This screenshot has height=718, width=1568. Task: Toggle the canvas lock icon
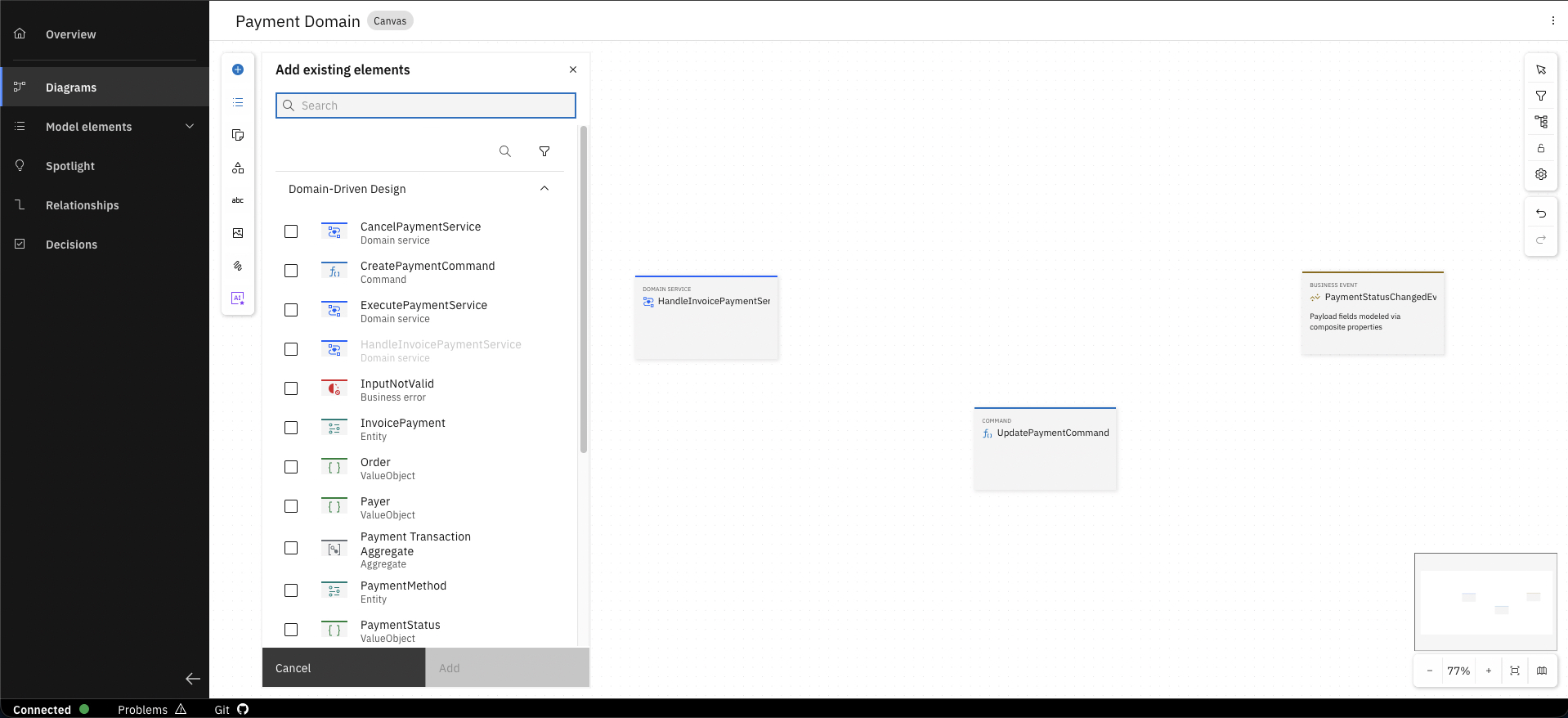click(1541, 148)
